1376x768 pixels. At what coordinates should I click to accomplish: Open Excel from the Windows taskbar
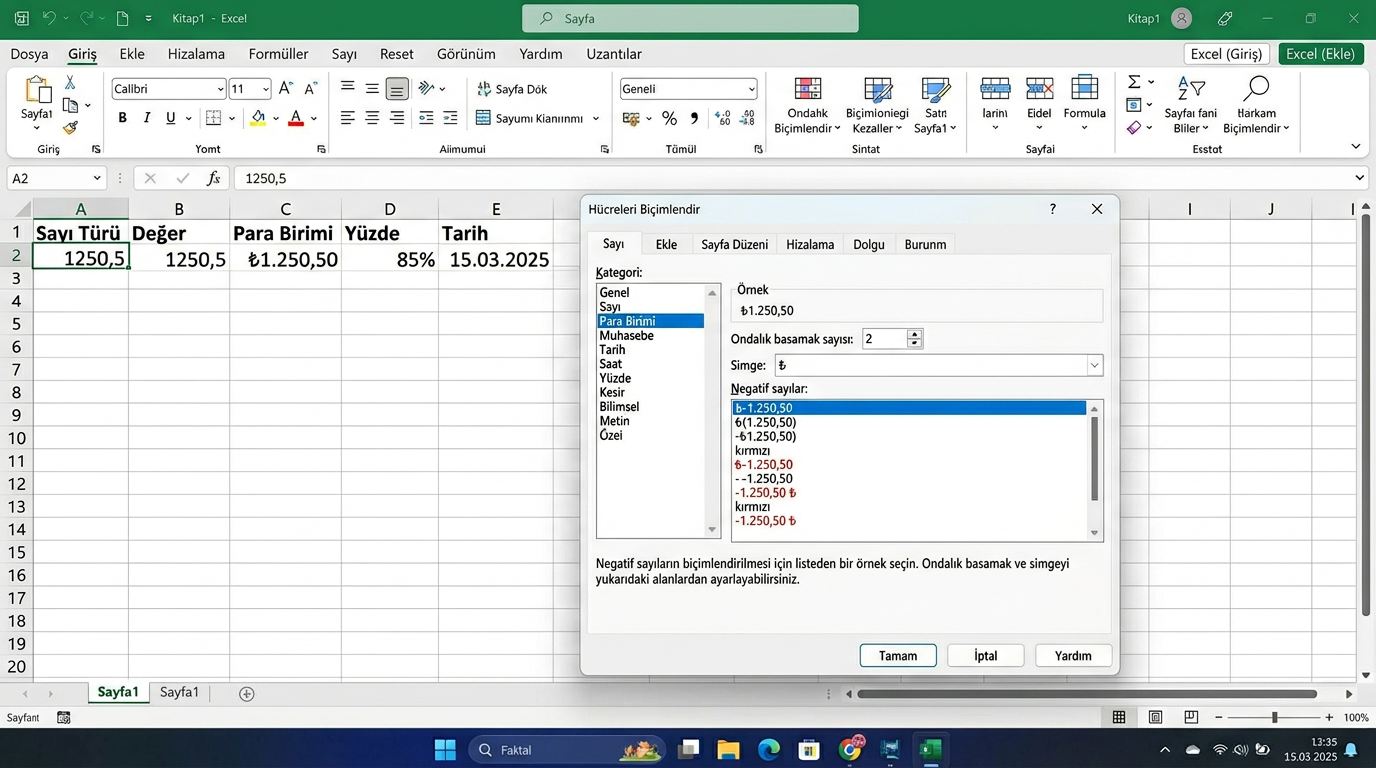tap(931, 750)
